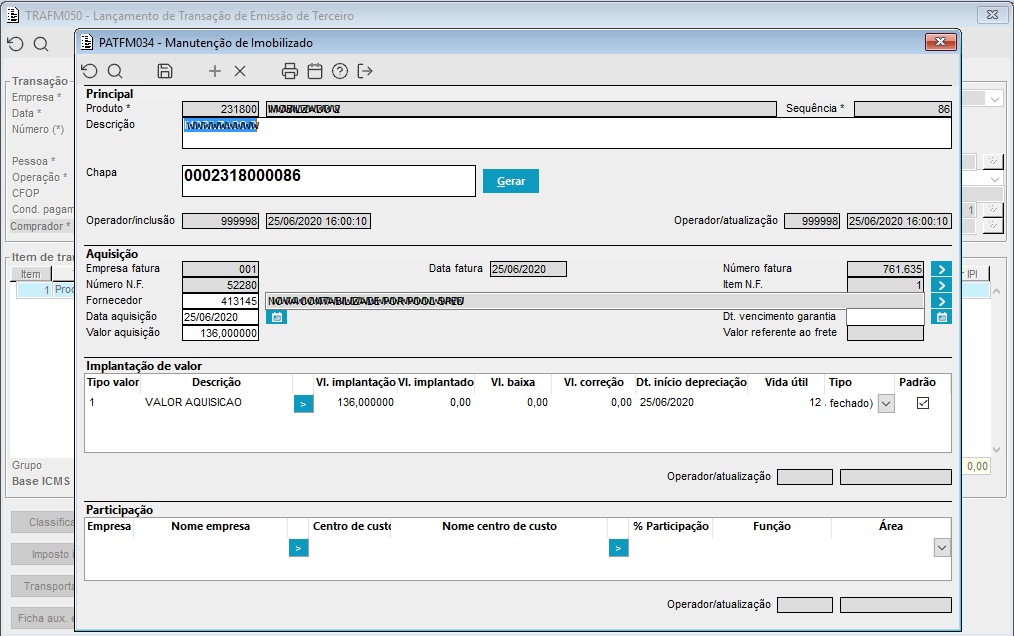Open Centro de custo lookup arrow in Participação
The image size is (1014, 636).
click(x=618, y=549)
